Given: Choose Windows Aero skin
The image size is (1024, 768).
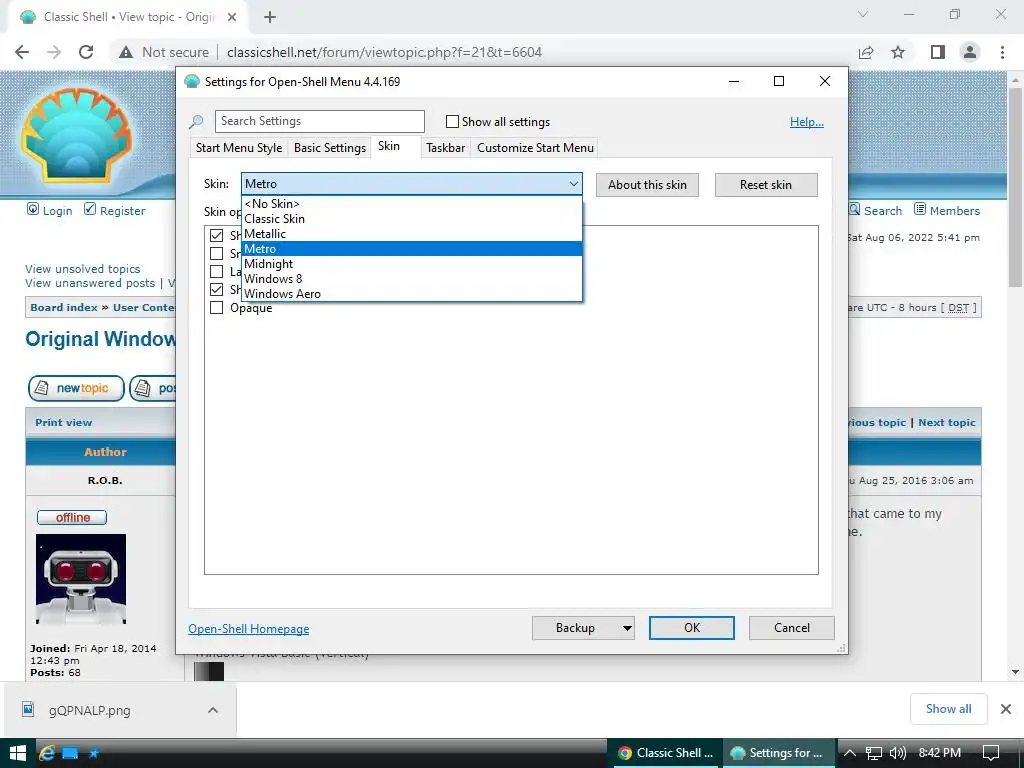Looking at the screenshot, I should pyautogui.click(x=411, y=294).
